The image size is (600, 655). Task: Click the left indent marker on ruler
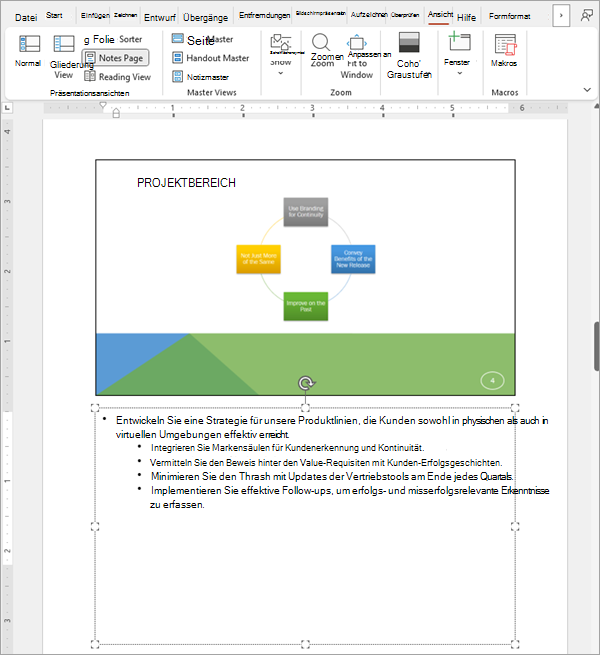[x=116, y=113]
